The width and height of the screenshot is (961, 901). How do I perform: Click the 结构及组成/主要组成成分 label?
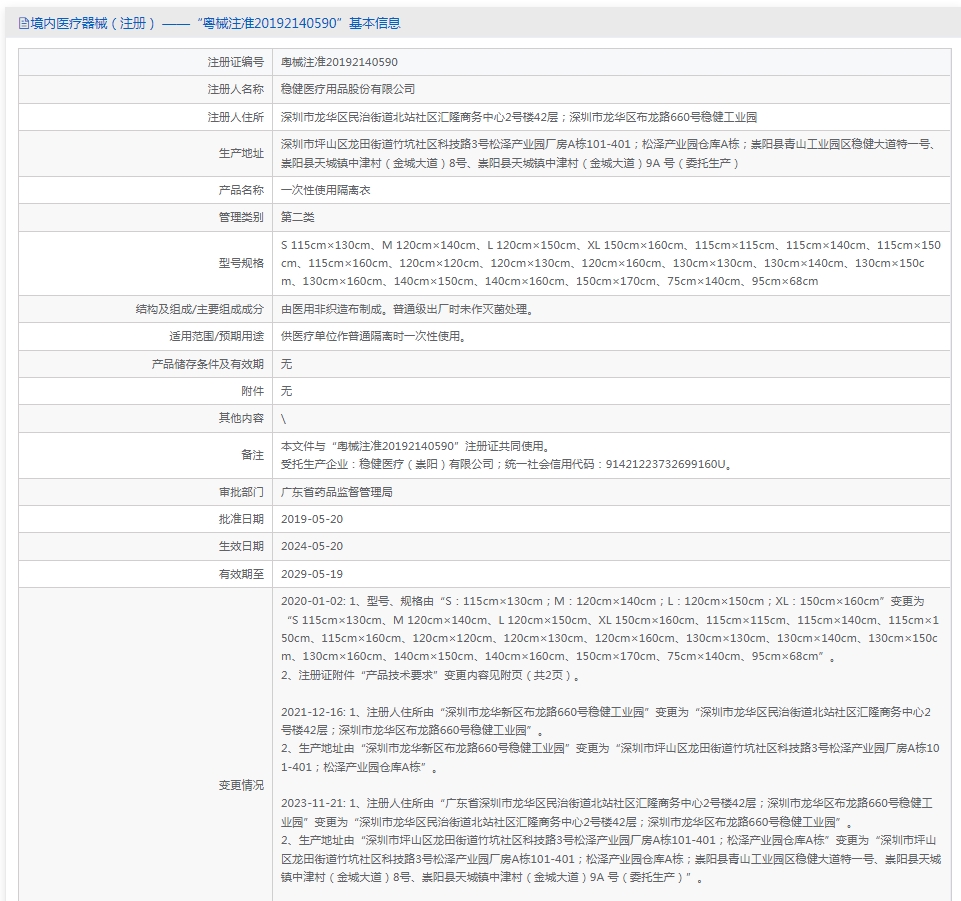tap(200, 309)
